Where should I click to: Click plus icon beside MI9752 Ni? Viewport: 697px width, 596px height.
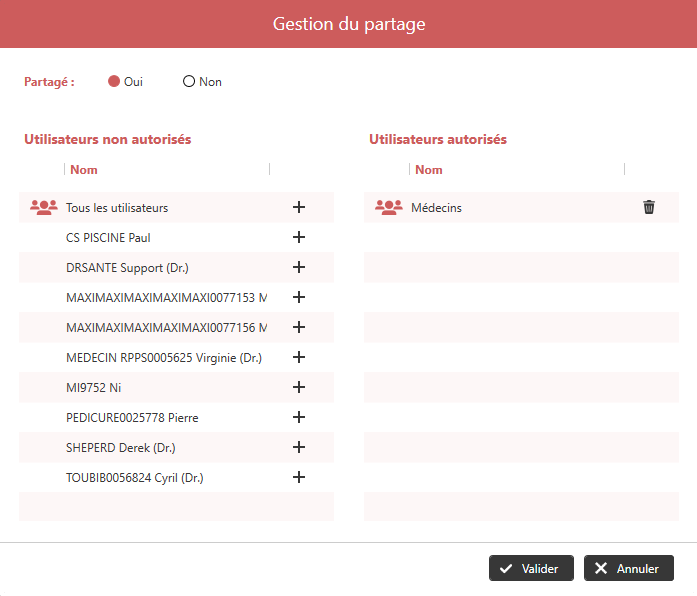click(298, 387)
